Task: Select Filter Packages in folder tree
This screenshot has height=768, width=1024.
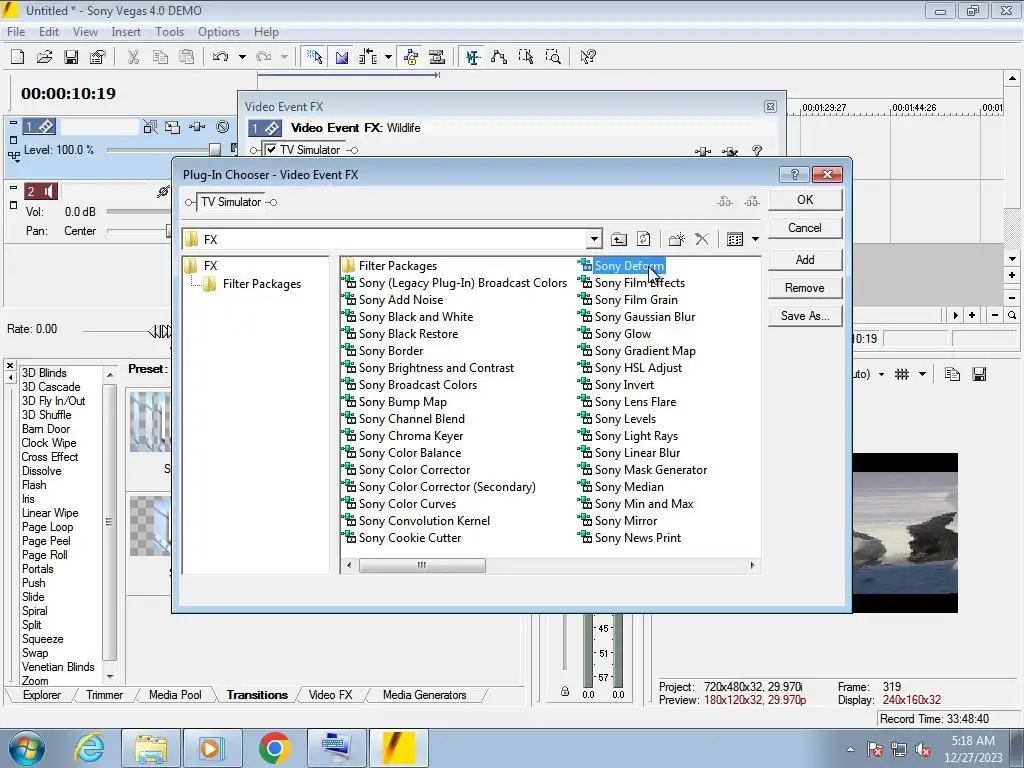Action: [x=261, y=284]
